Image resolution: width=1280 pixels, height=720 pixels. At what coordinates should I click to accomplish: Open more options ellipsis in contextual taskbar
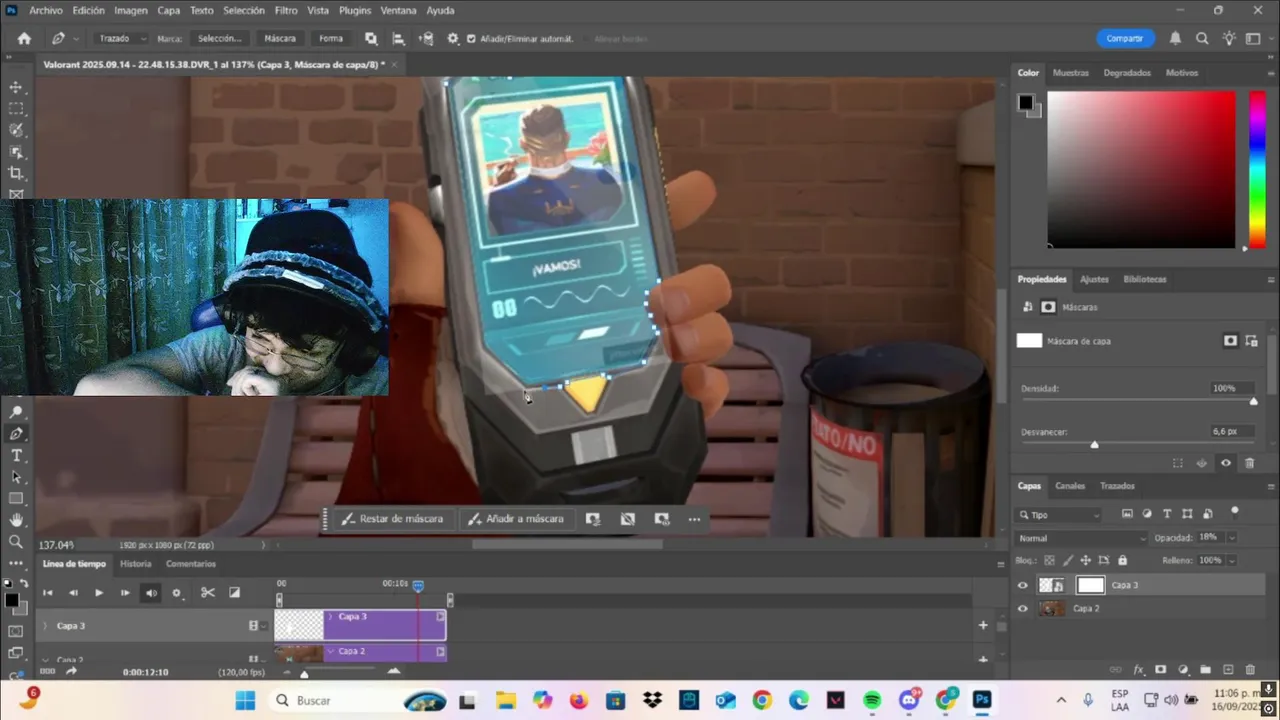point(694,519)
